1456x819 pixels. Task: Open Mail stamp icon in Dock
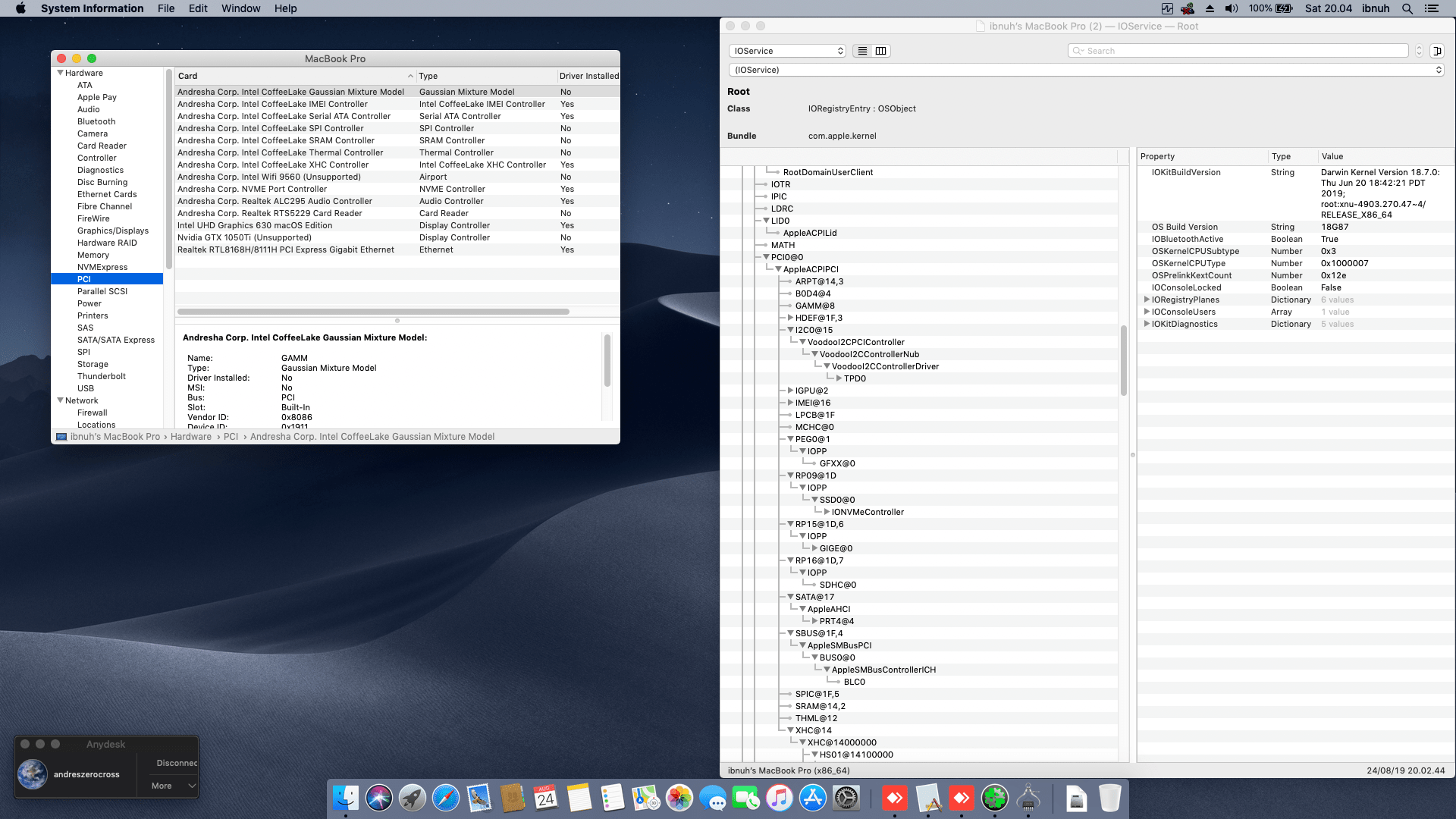[x=479, y=798]
